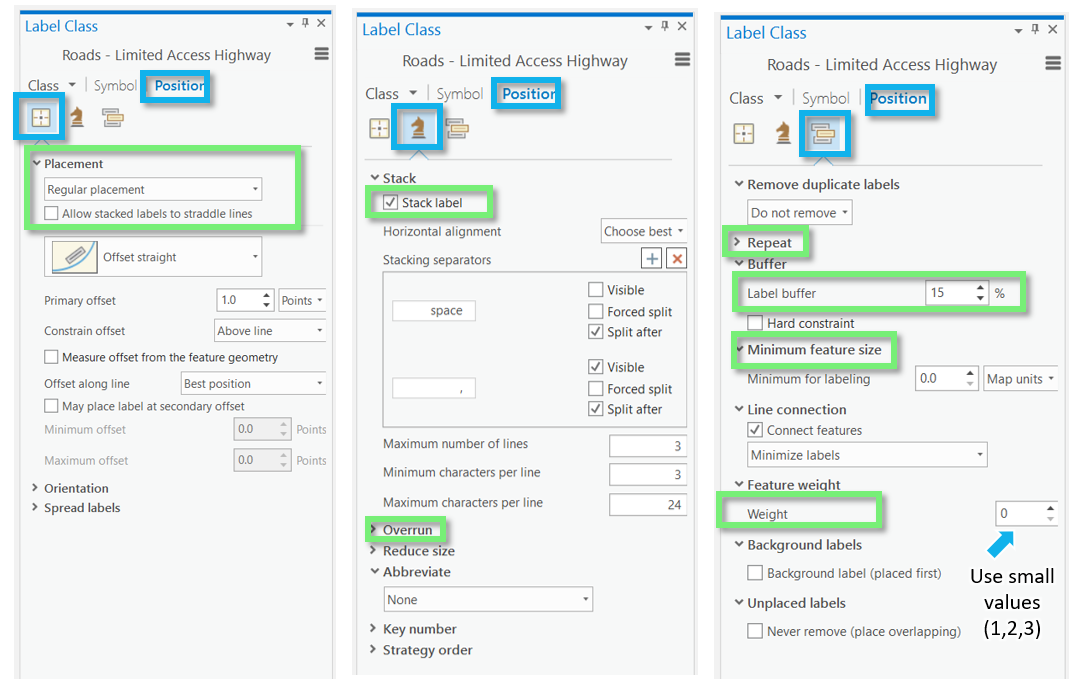The height and width of the screenshot is (692, 1077).
Task: Check Background label (placed first)
Action: pyautogui.click(x=756, y=572)
